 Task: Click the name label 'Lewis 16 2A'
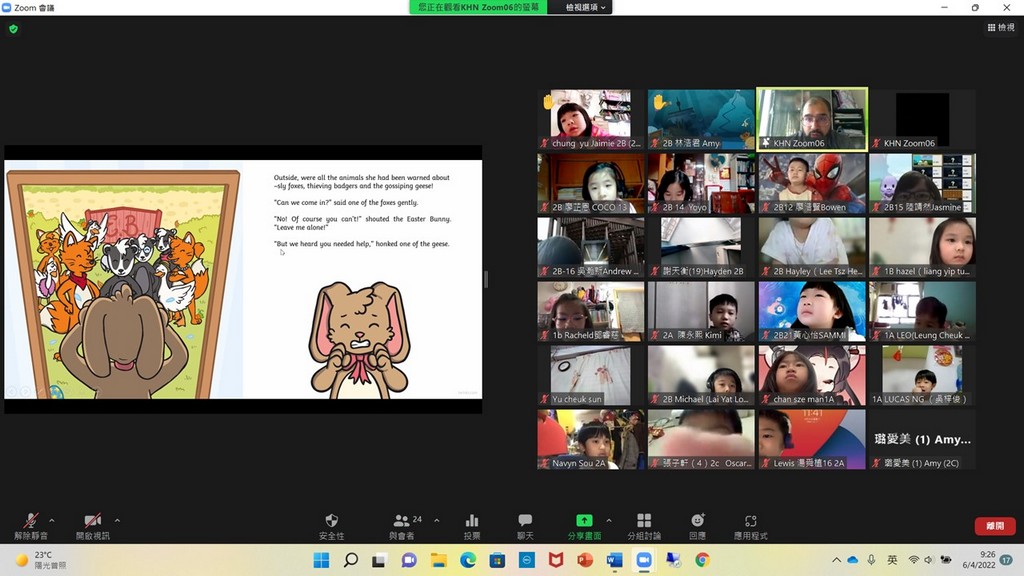(808, 463)
